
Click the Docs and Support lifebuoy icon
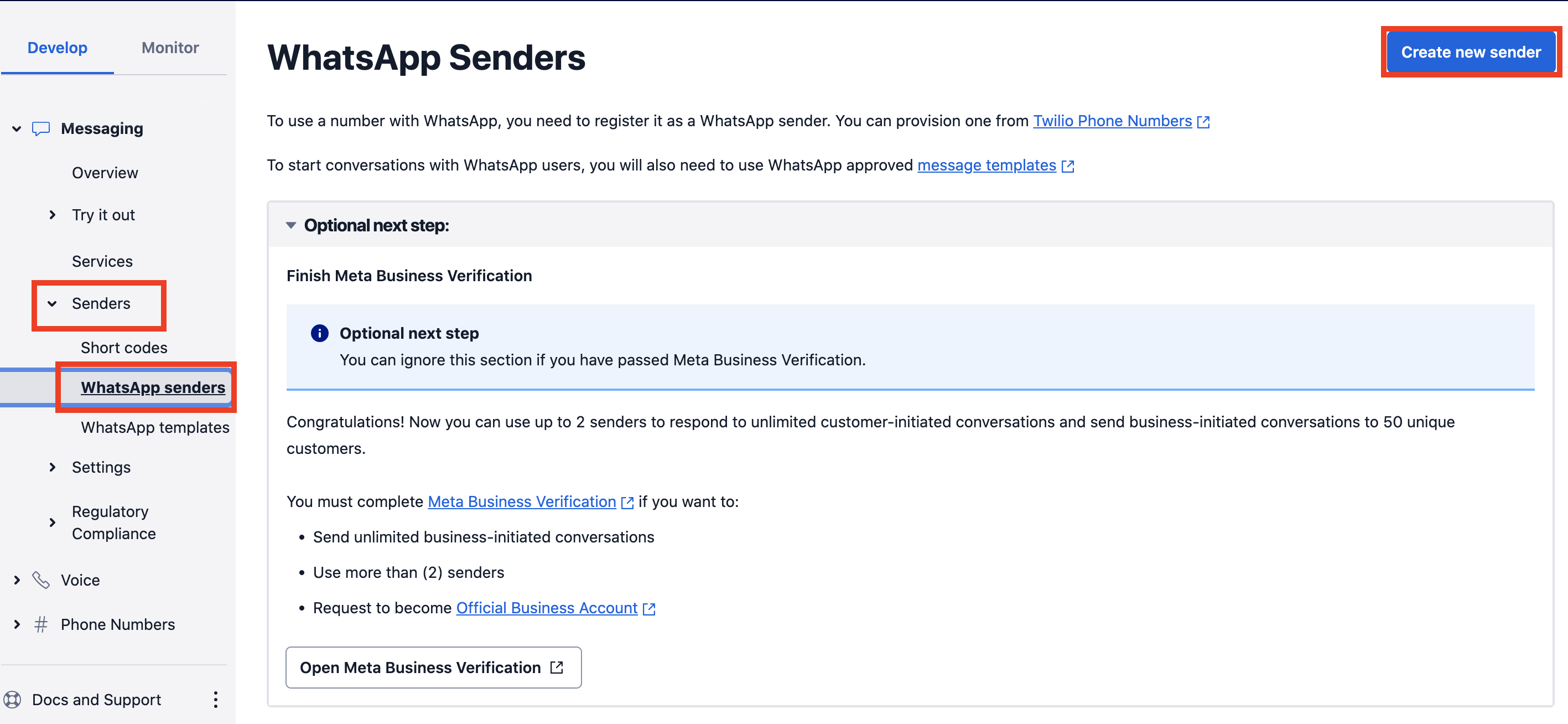tap(12, 700)
